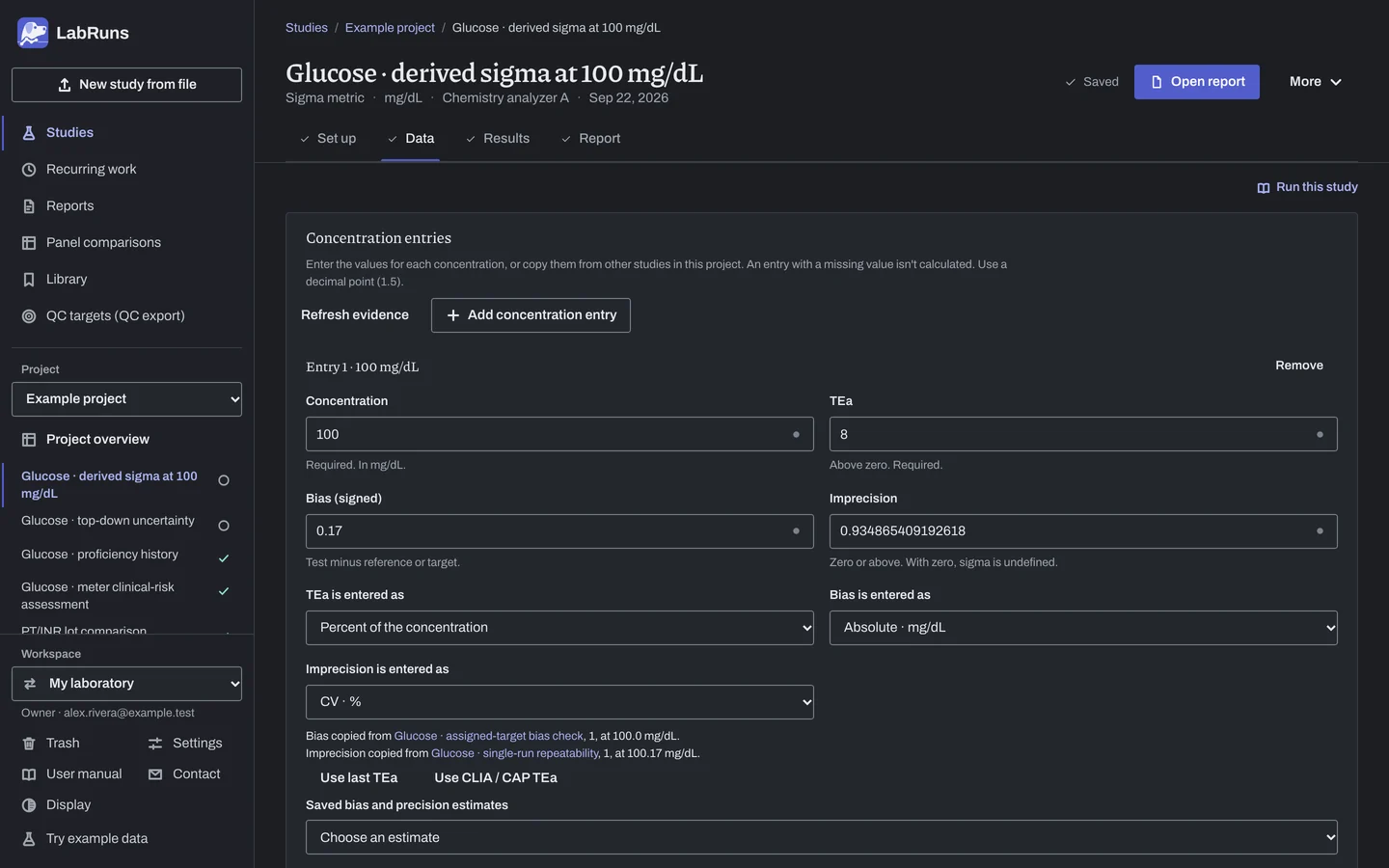This screenshot has width=1389, height=868.
Task: Open Imprecision is entered as dropdown
Action: point(559,702)
